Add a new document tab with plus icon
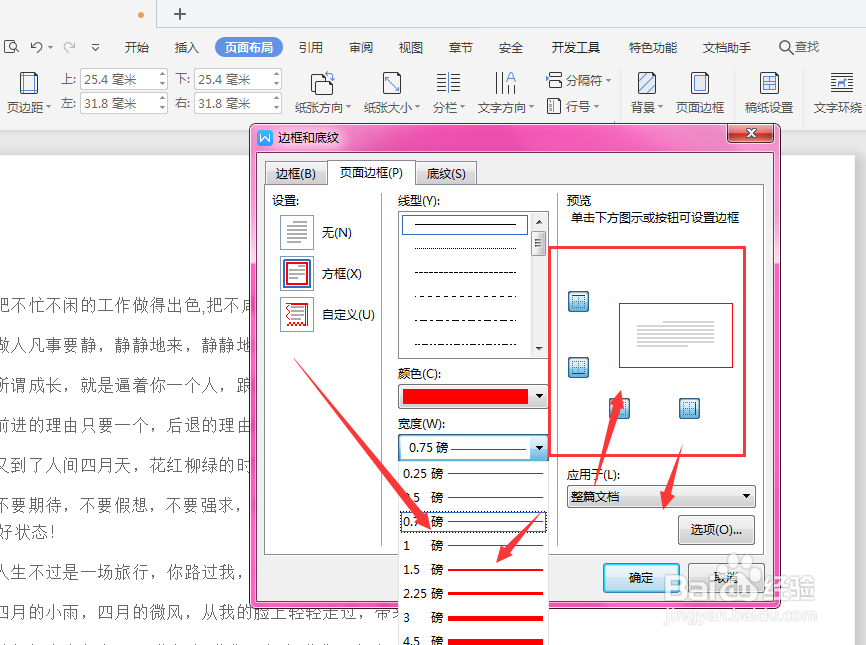The height and width of the screenshot is (645, 866). coord(179,14)
